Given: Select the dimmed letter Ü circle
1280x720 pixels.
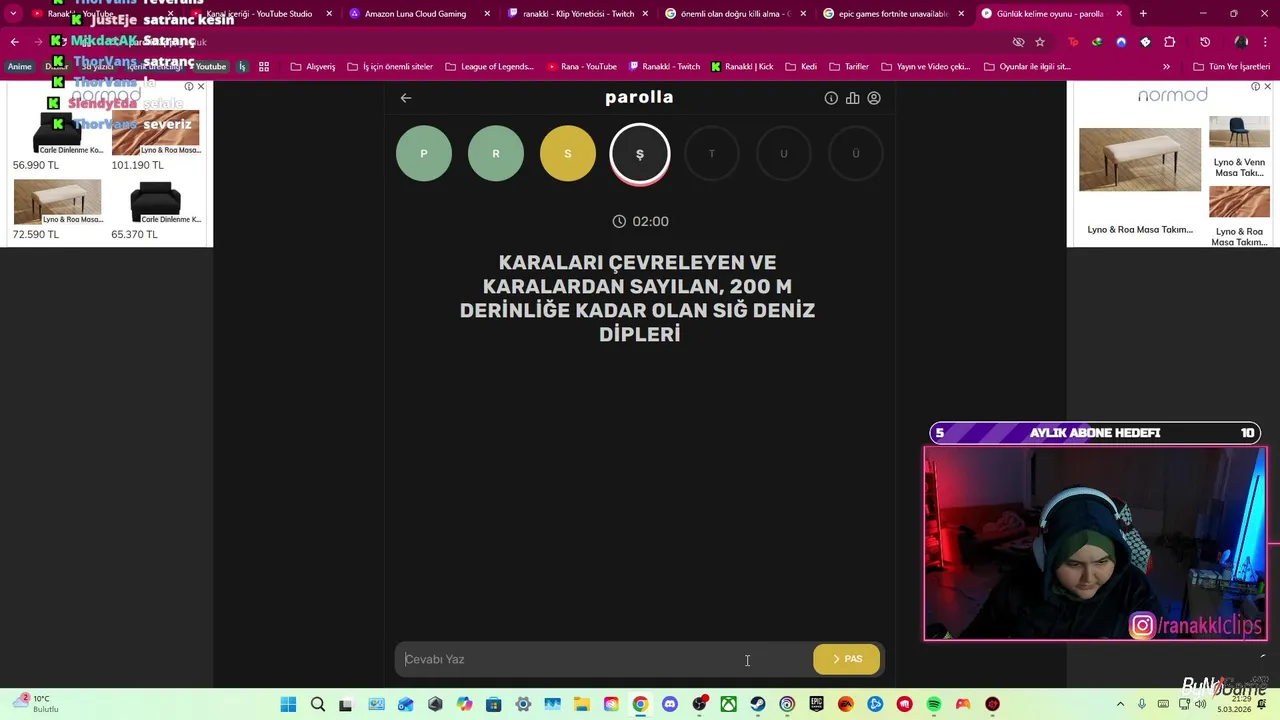Looking at the screenshot, I should (856, 154).
